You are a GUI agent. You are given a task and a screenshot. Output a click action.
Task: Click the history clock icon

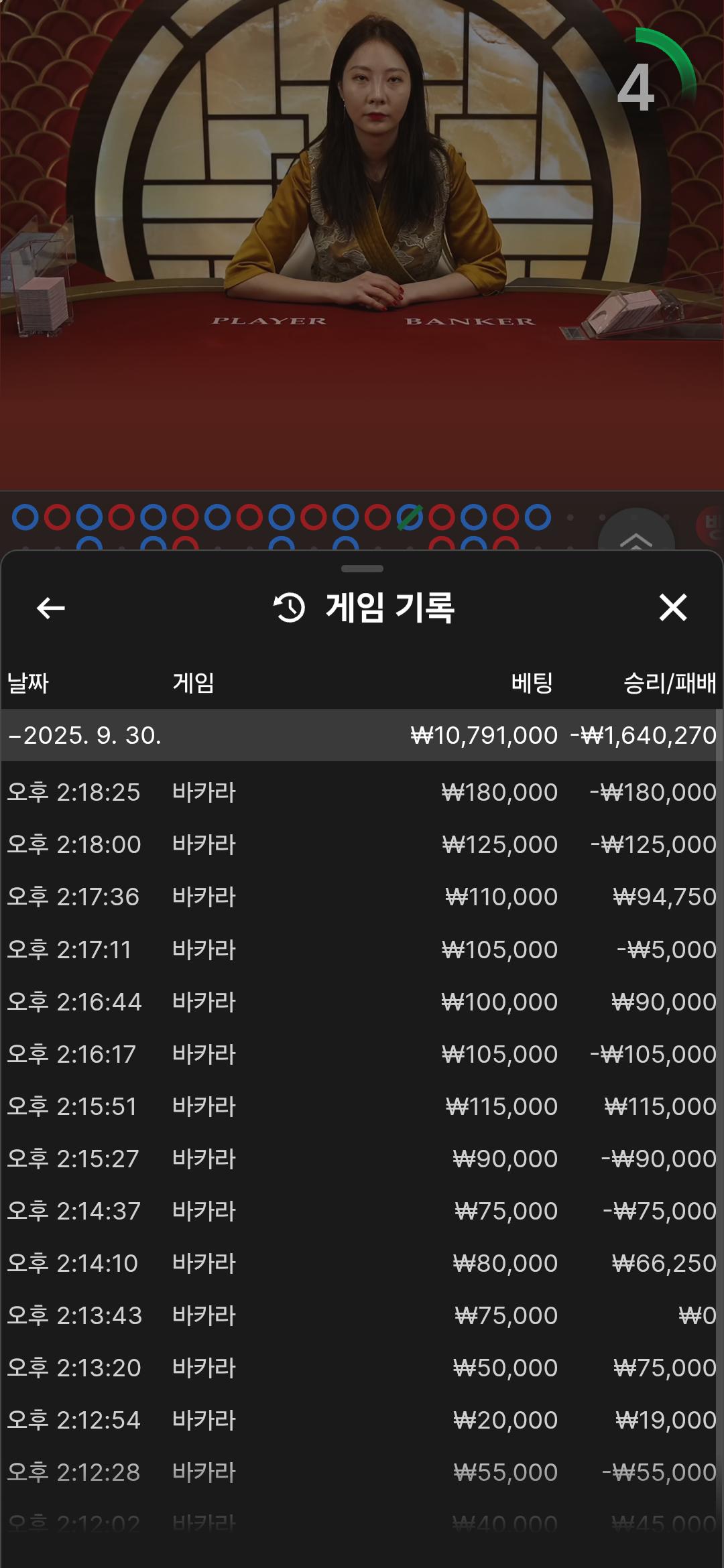point(289,608)
